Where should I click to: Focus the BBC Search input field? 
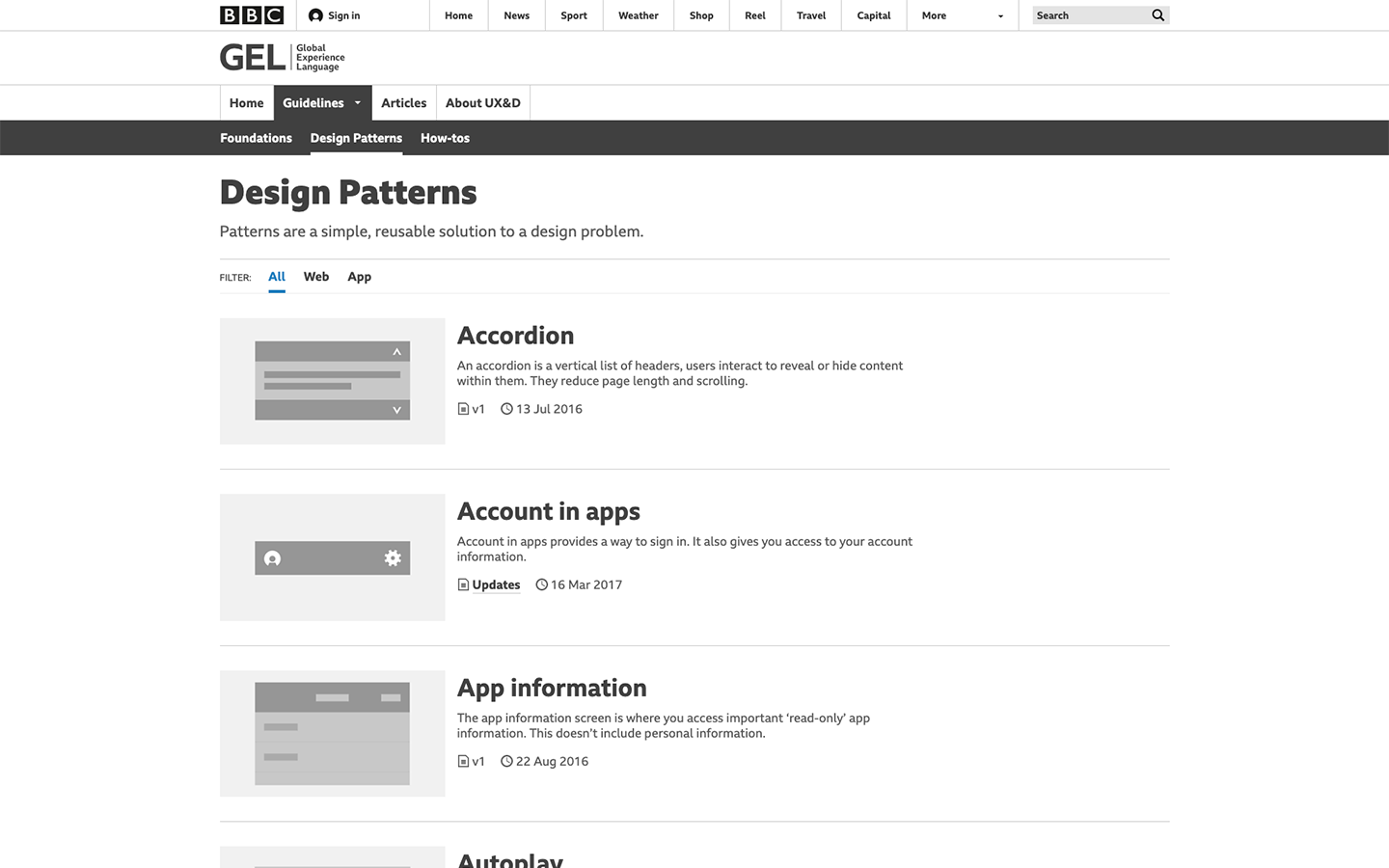click(1090, 15)
